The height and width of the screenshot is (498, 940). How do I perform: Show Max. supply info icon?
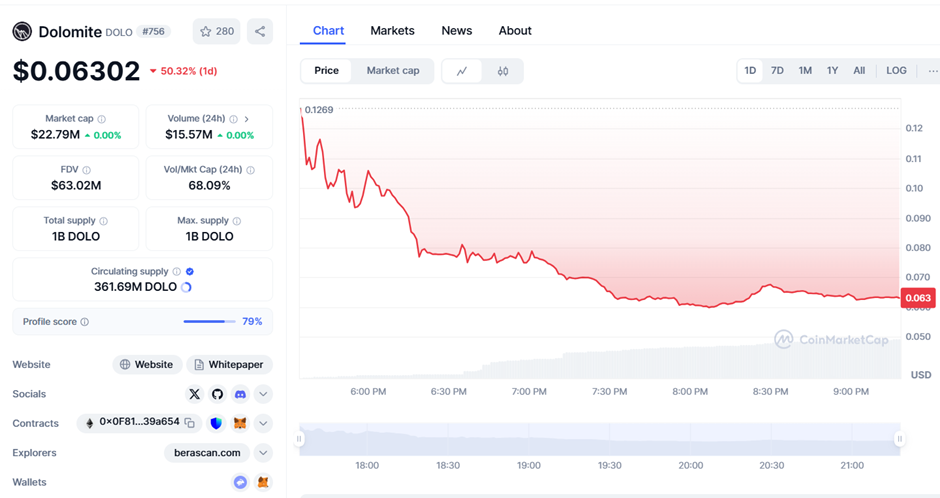tap(237, 221)
